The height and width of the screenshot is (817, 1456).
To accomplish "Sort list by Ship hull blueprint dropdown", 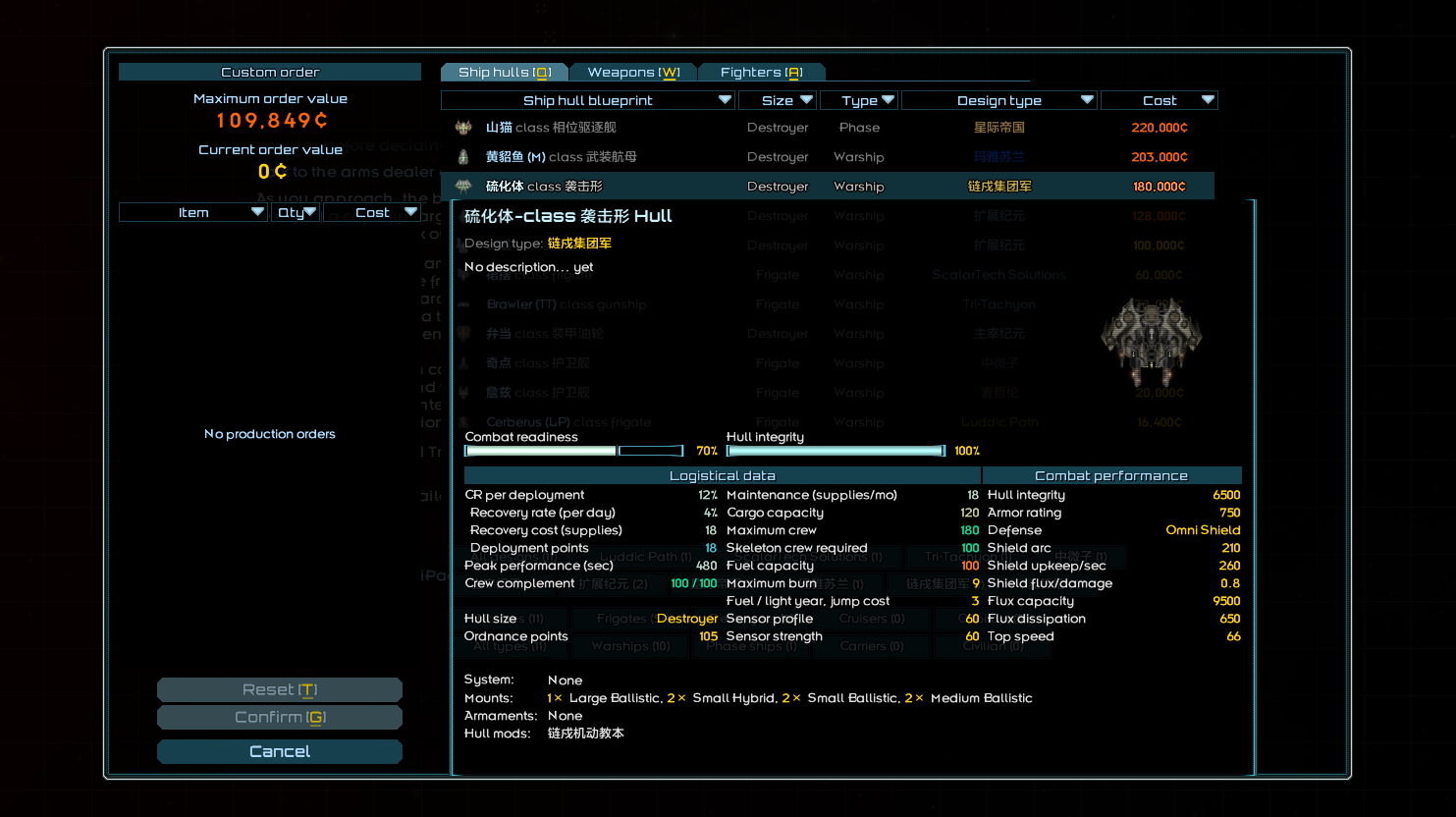I will [587, 100].
